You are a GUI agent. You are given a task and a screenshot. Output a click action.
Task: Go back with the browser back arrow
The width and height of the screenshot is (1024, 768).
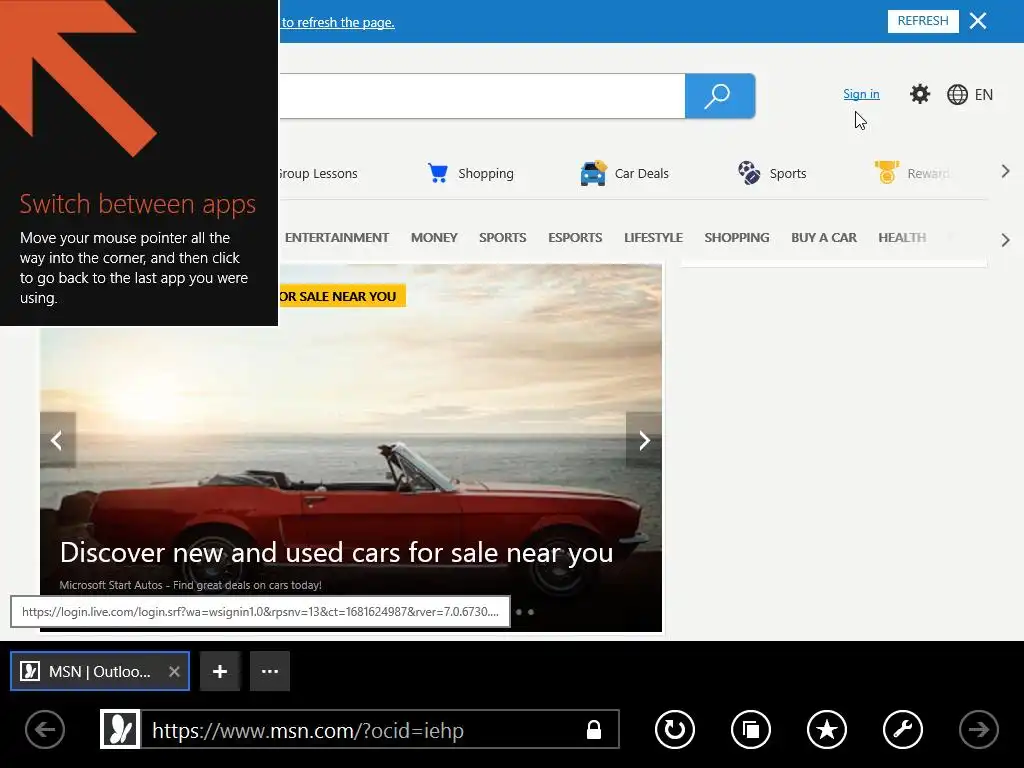pyautogui.click(x=44, y=729)
